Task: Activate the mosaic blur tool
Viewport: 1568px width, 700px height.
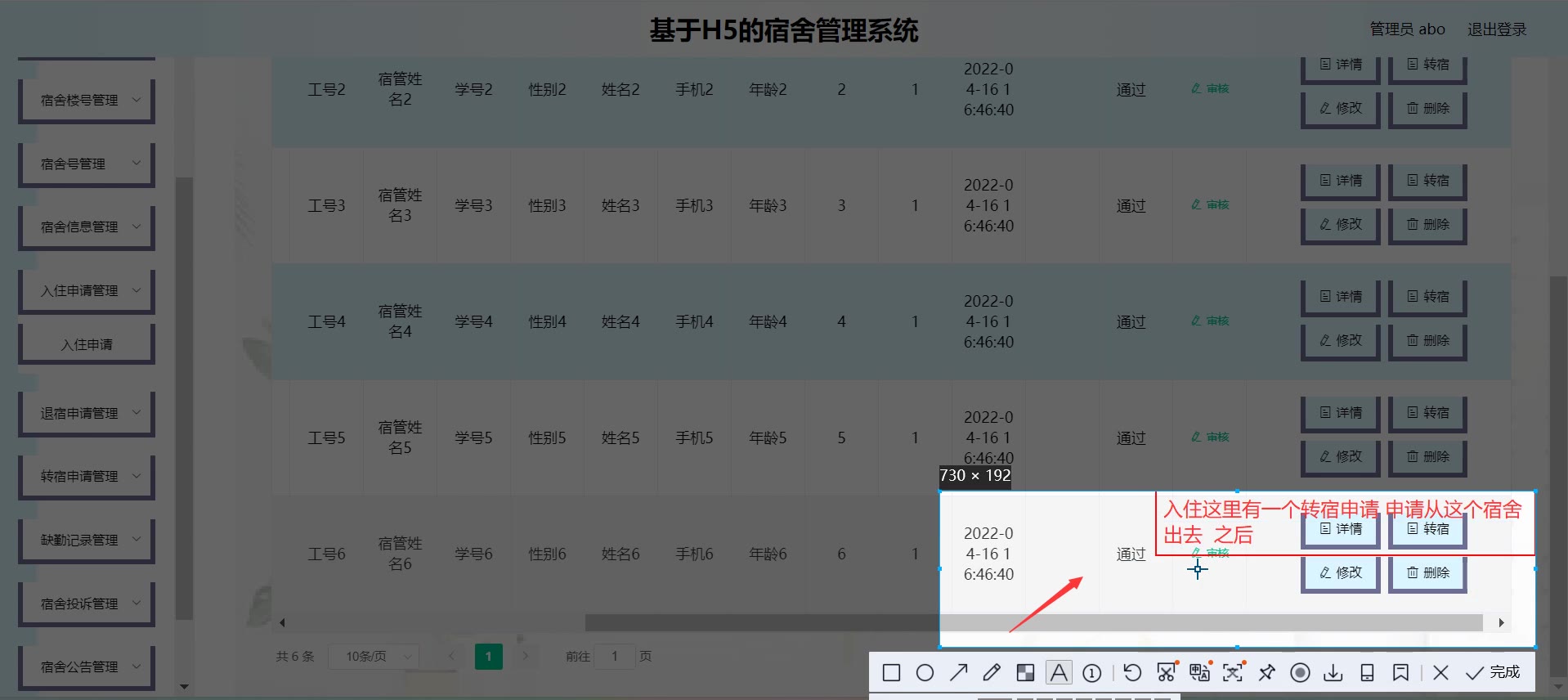Action: [1025, 673]
